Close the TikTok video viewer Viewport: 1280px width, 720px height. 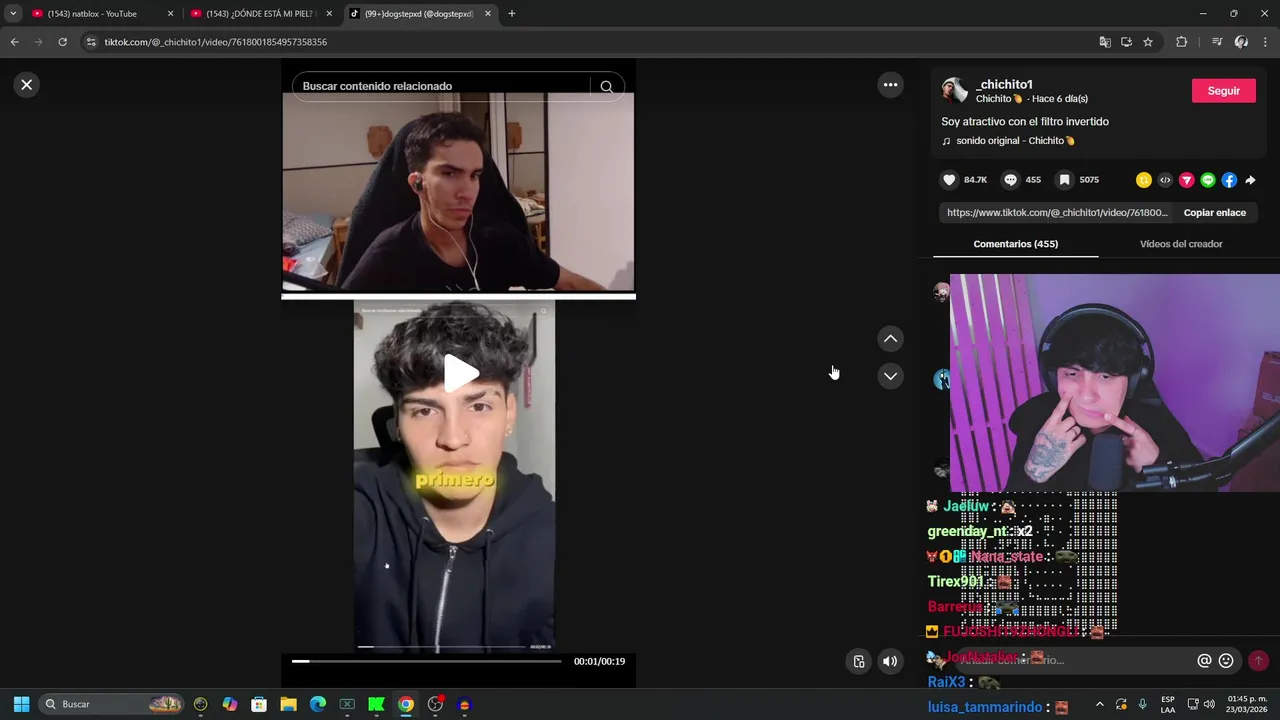pos(27,85)
